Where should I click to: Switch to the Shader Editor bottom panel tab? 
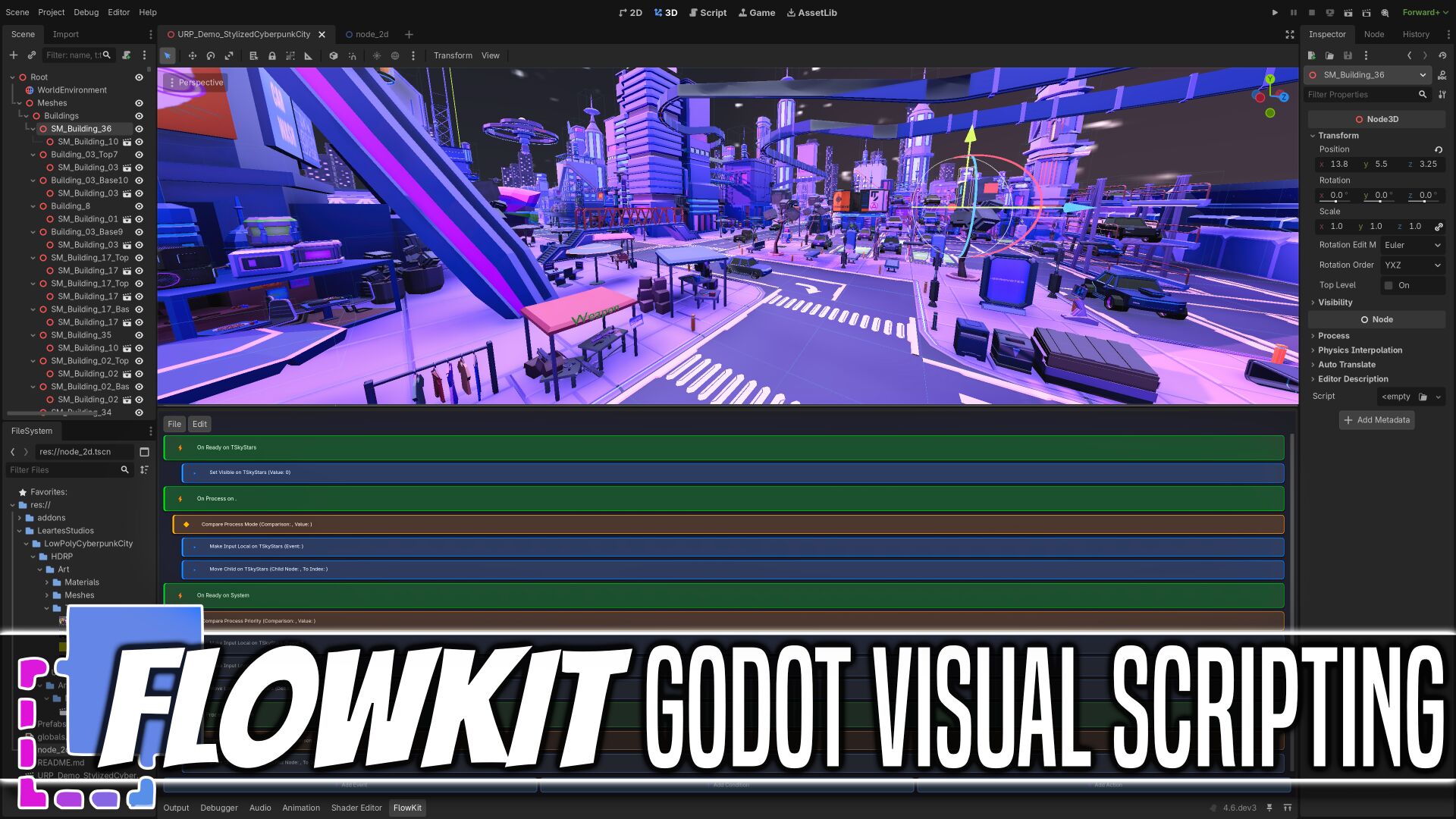(x=356, y=808)
